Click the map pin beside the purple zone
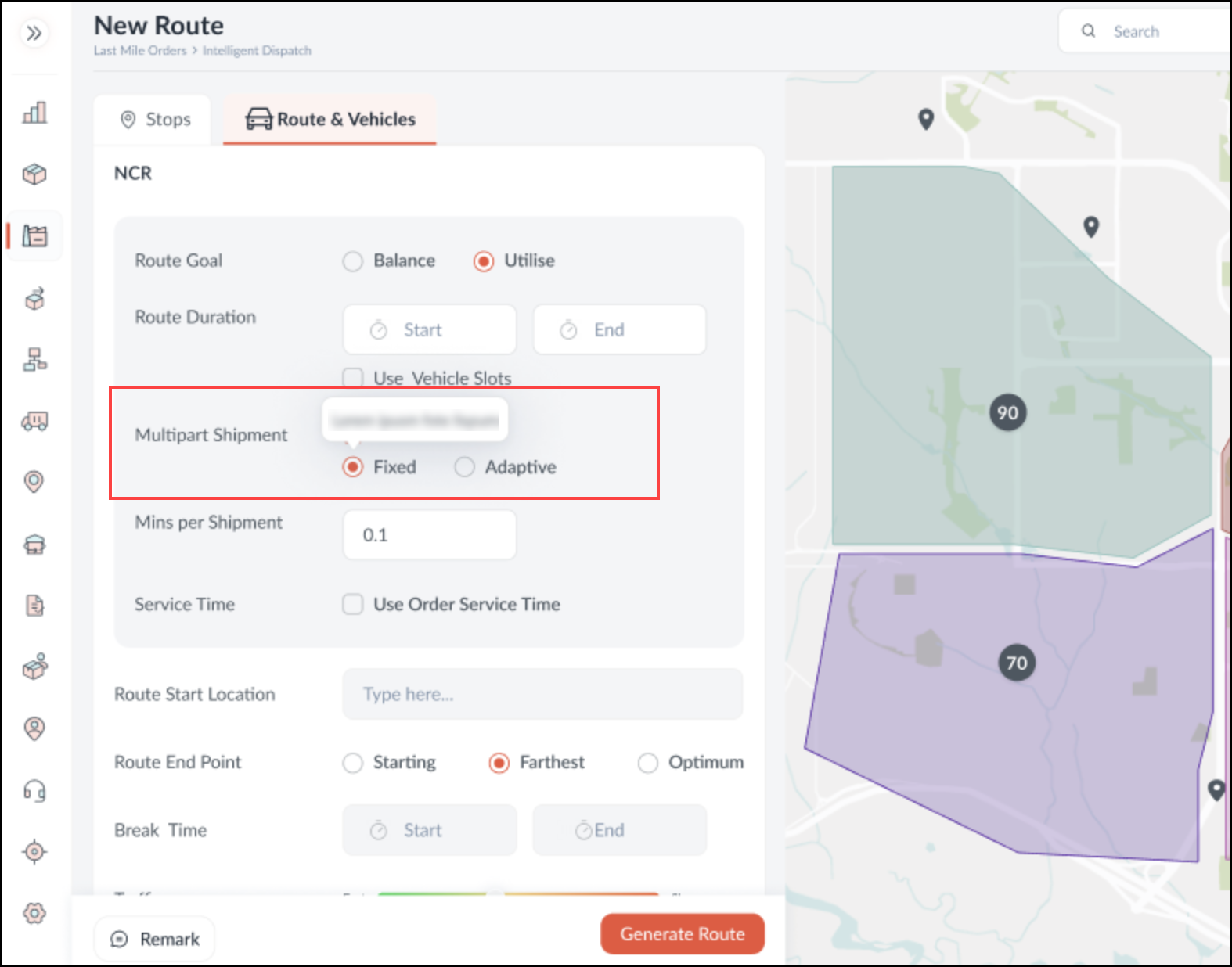The image size is (1232, 967). coord(1216,790)
